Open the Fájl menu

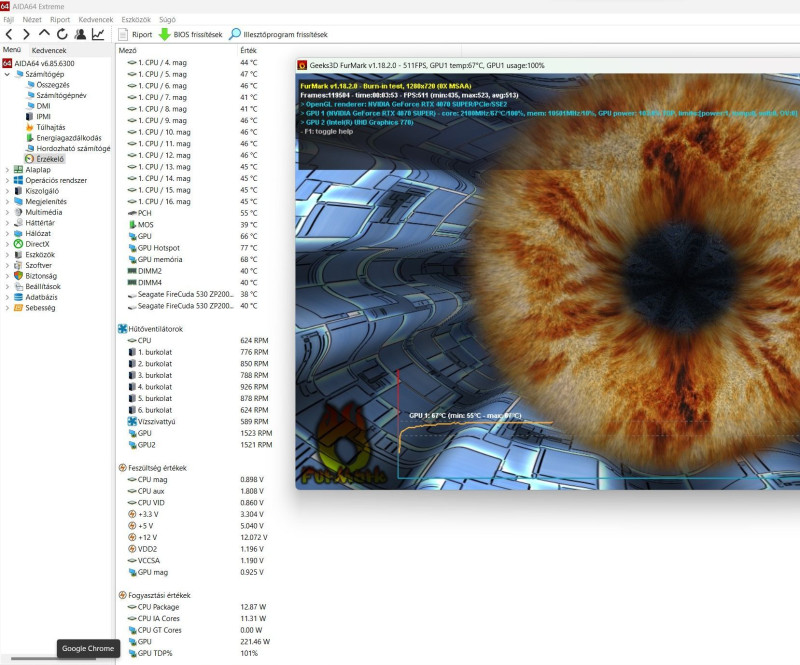tap(9, 19)
